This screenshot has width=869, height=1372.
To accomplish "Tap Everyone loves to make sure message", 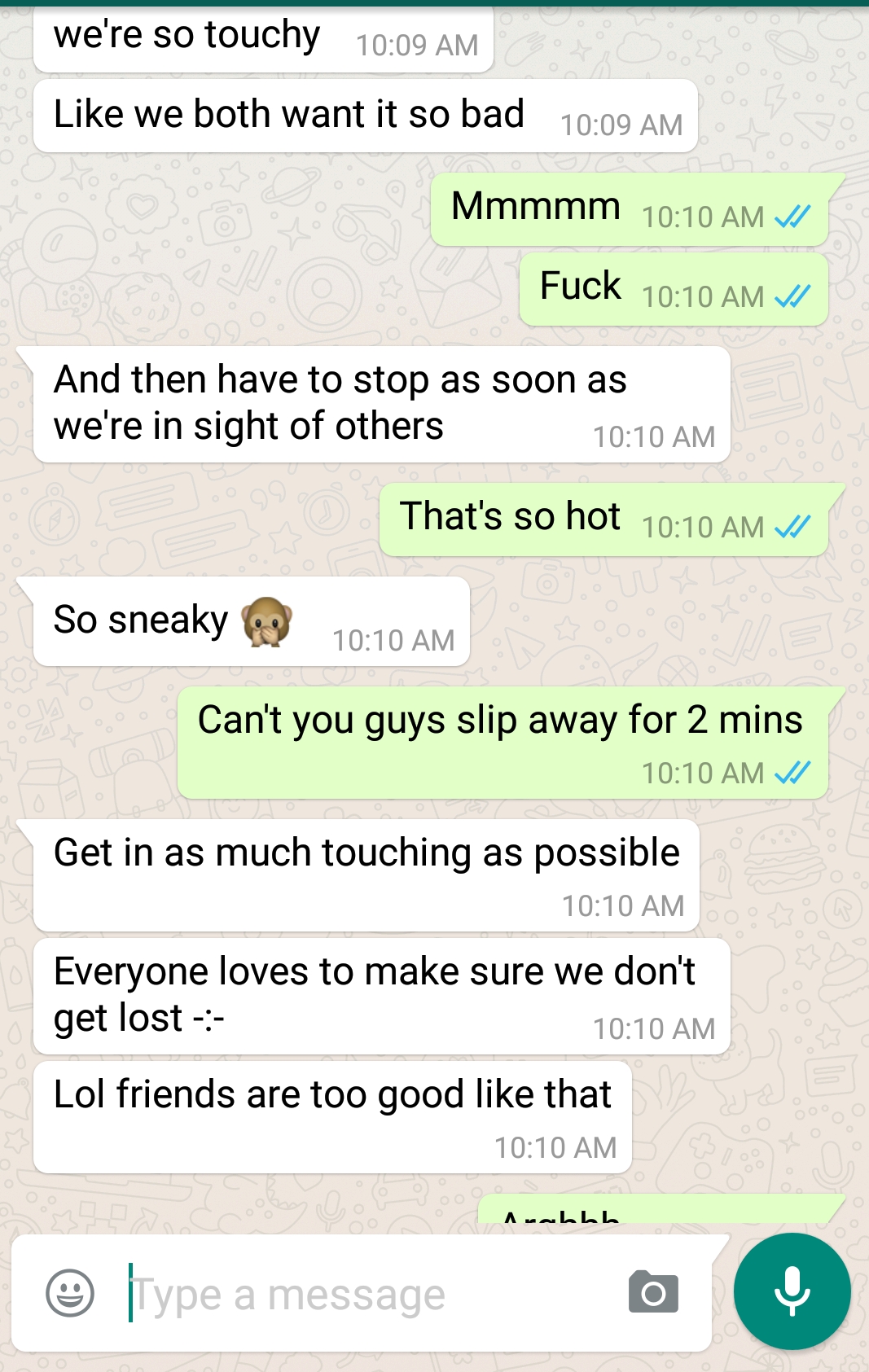I will click(381, 997).
